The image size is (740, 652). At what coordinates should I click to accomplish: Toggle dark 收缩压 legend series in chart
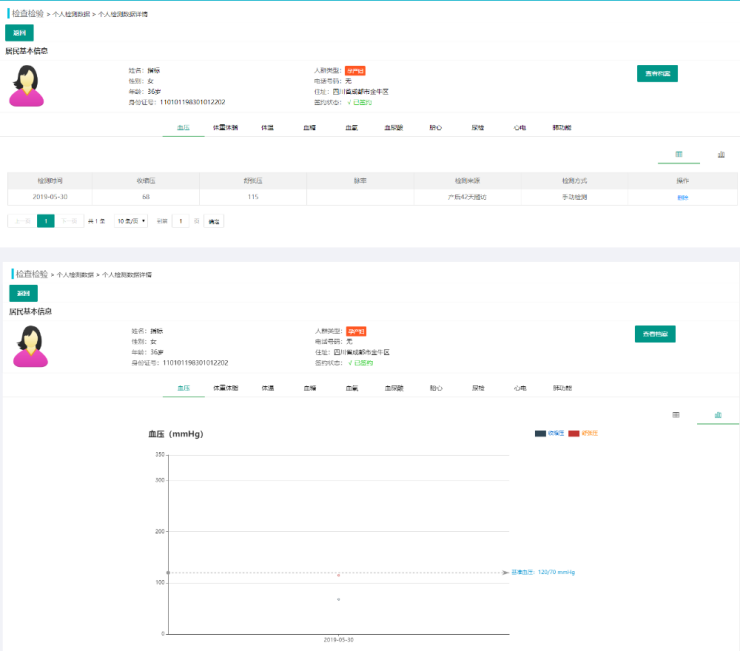pos(549,433)
